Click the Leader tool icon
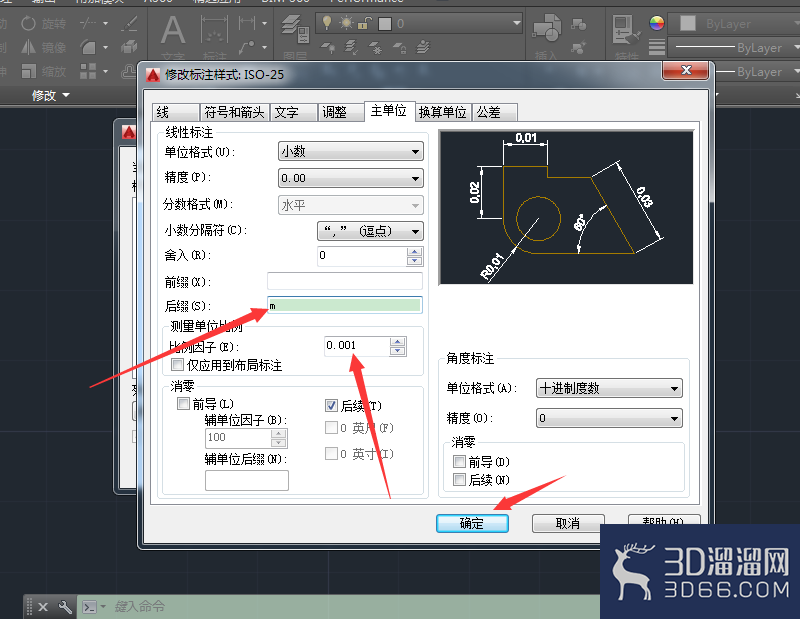Image resolution: width=800 pixels, height=619 pixels. pos(247,47)
